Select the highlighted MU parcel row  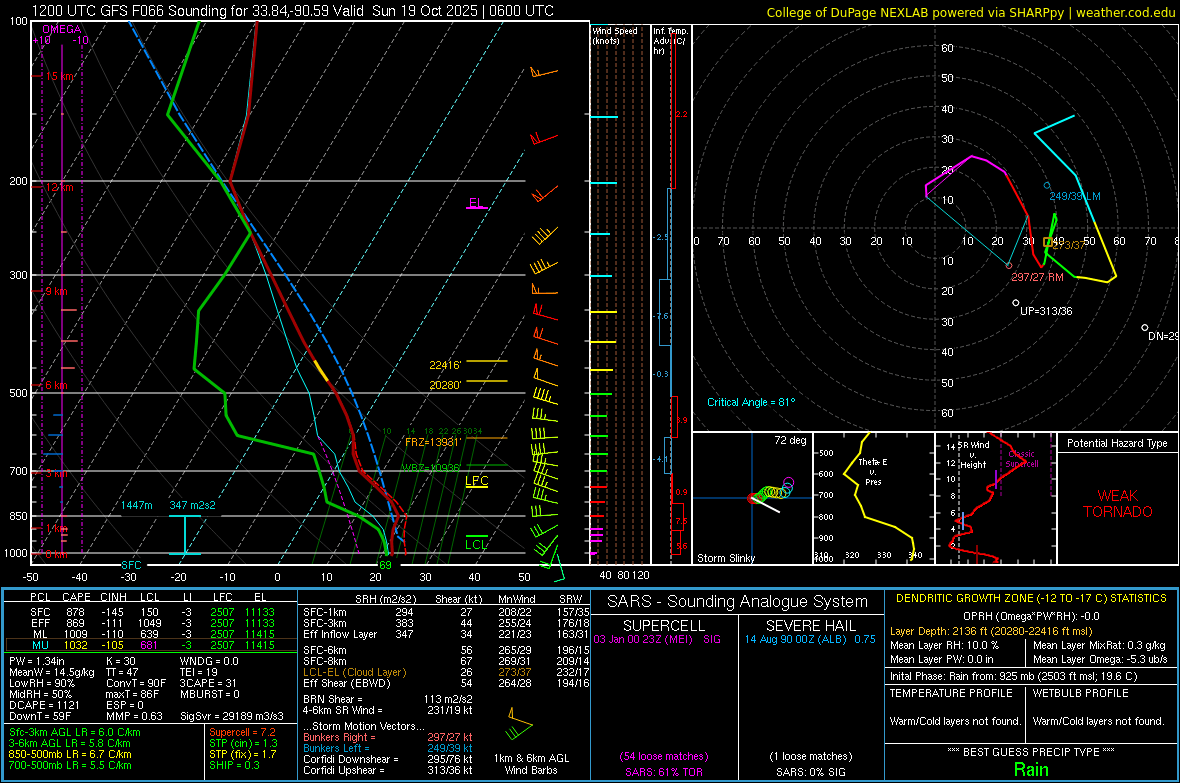(x=151, y=644)
